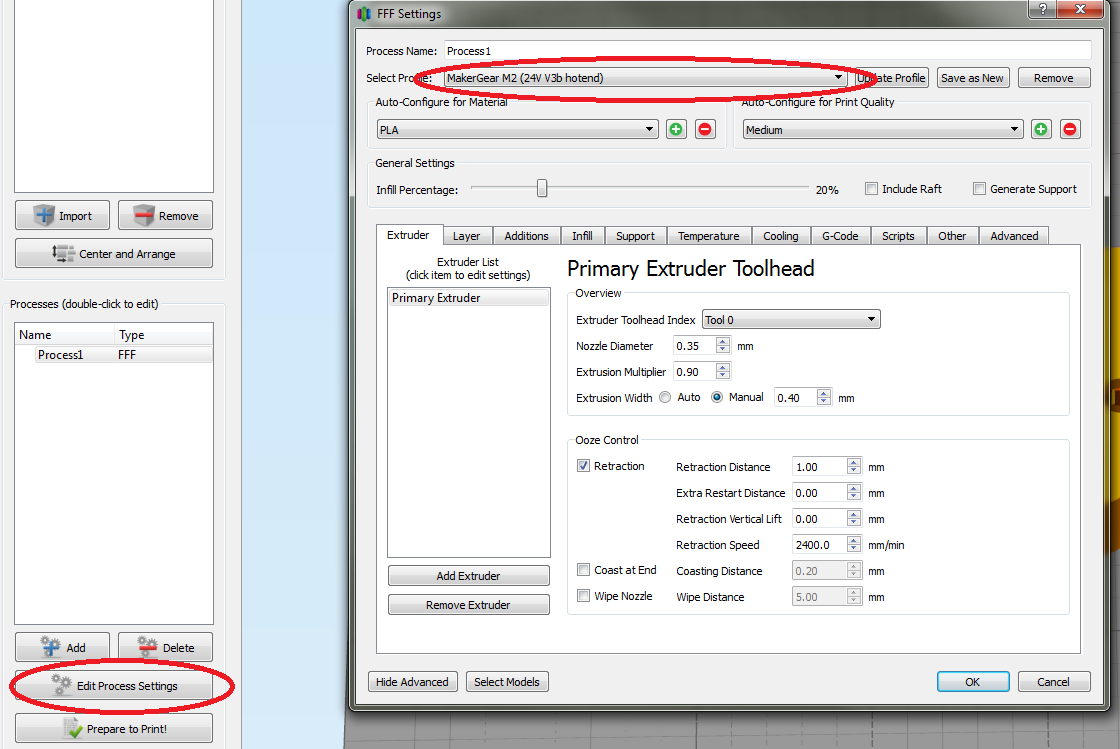Image resolution: width=1120 pixels, height=749 pixels.
Task: Select Auto extrusion width radio button
Action: [x=665, y=397]
